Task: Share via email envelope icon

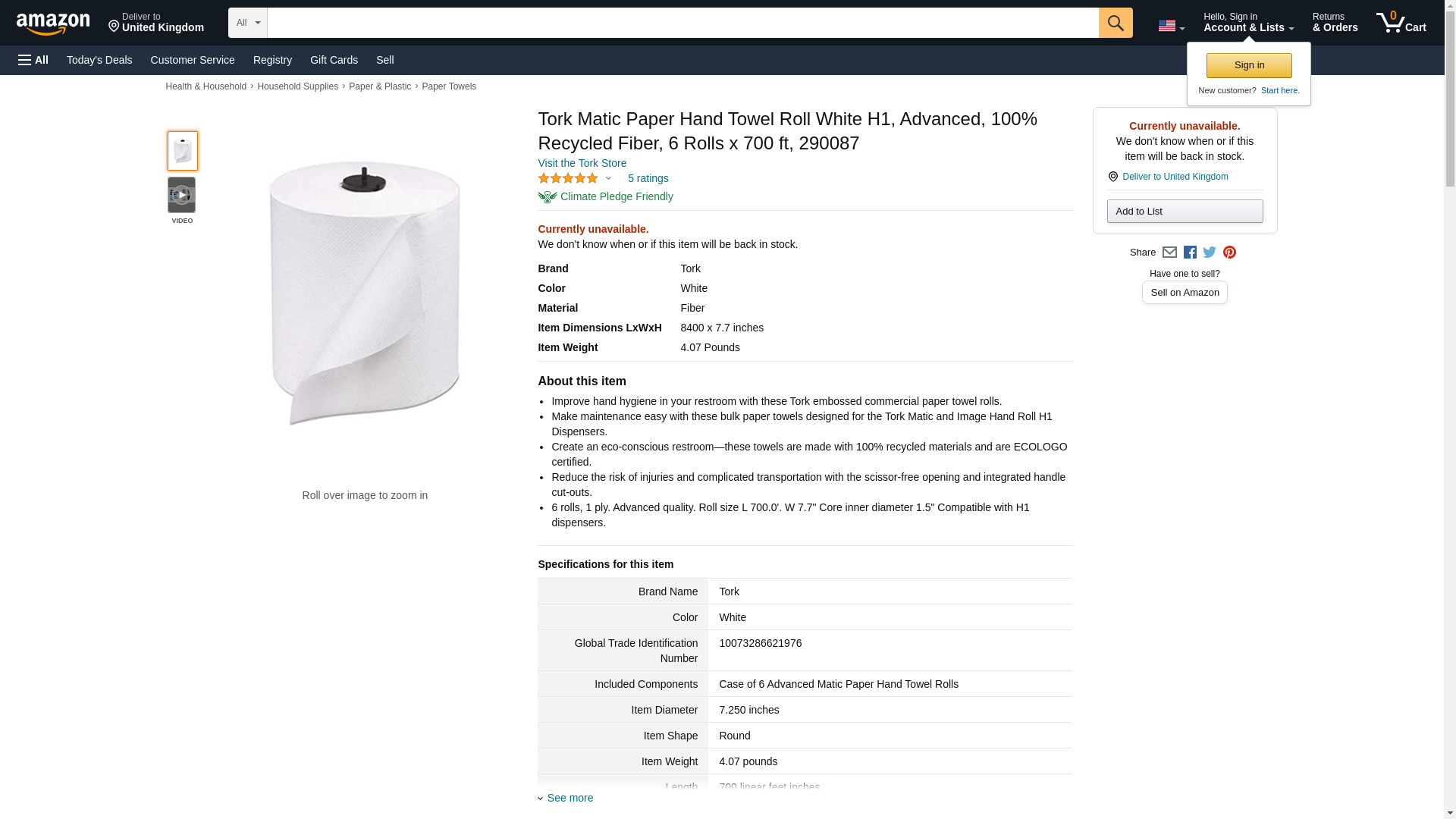Action: pyautogui.click(x=1169, y=253)
